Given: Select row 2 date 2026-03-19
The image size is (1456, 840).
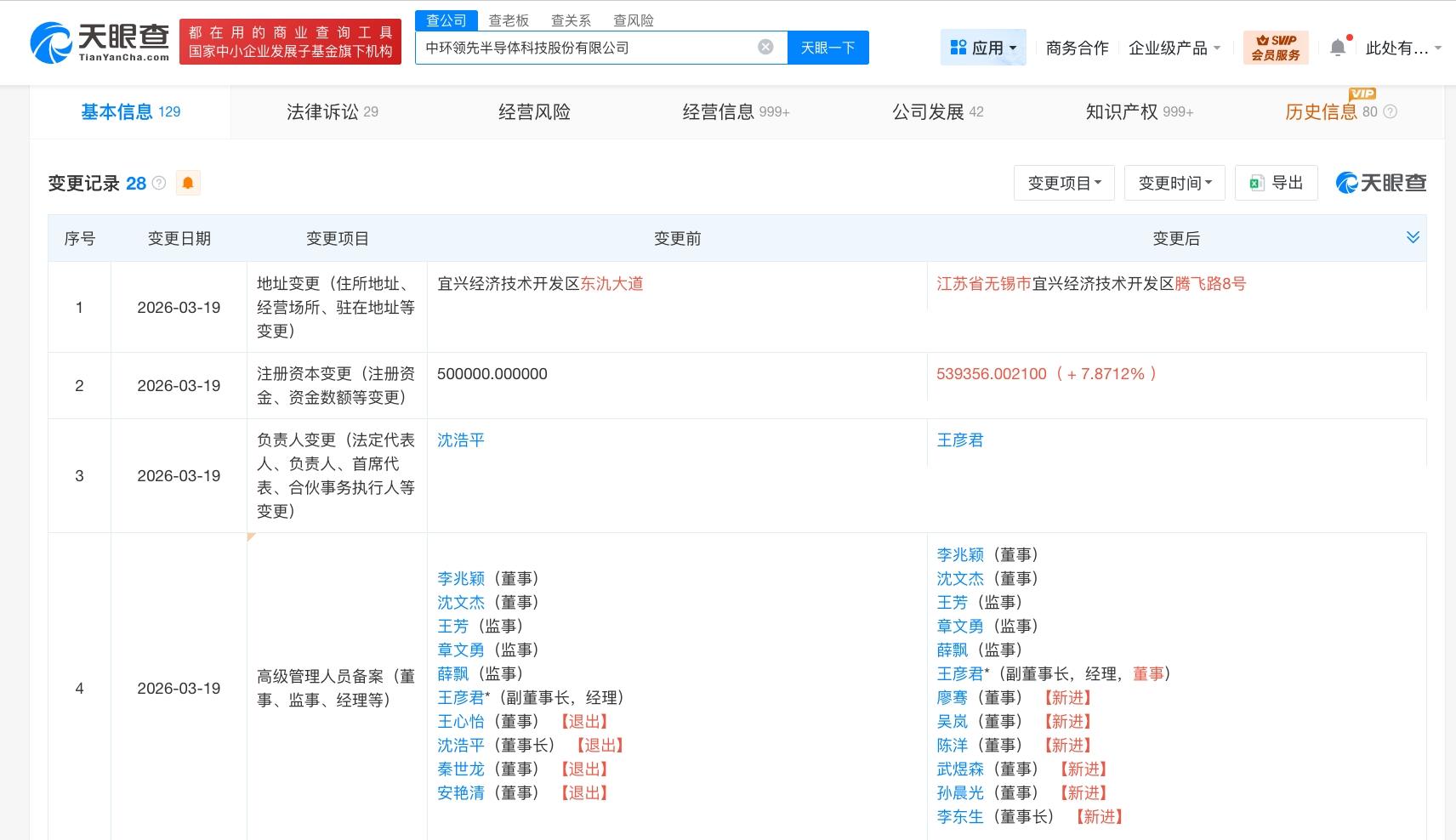Looking at the screenshot, I should (179, 385).
